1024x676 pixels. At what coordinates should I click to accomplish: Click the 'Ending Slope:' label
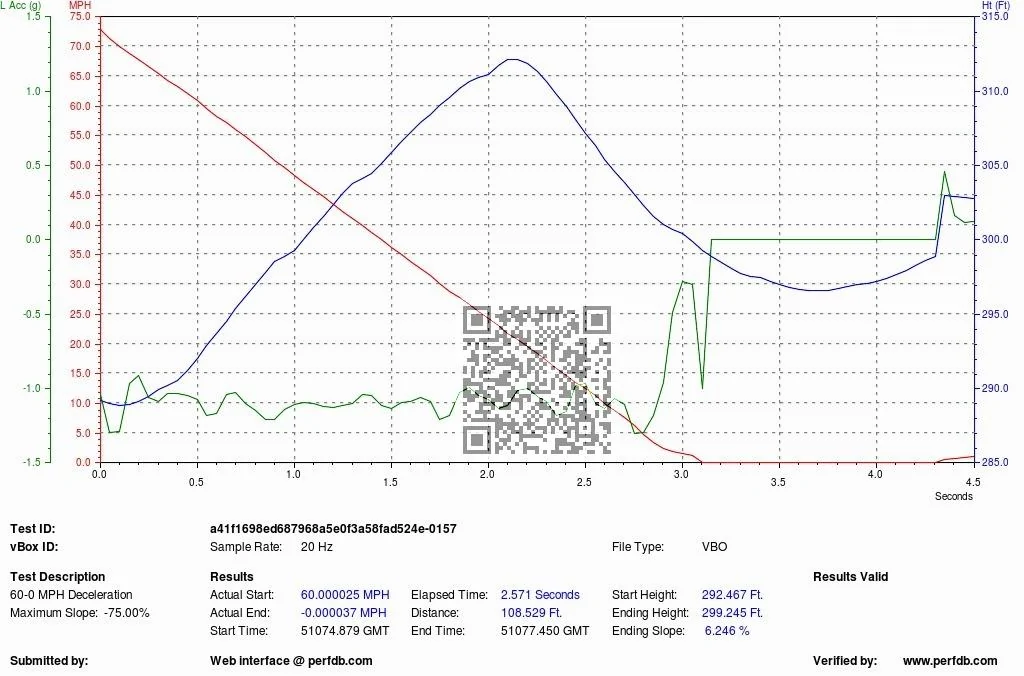[648, 631]
